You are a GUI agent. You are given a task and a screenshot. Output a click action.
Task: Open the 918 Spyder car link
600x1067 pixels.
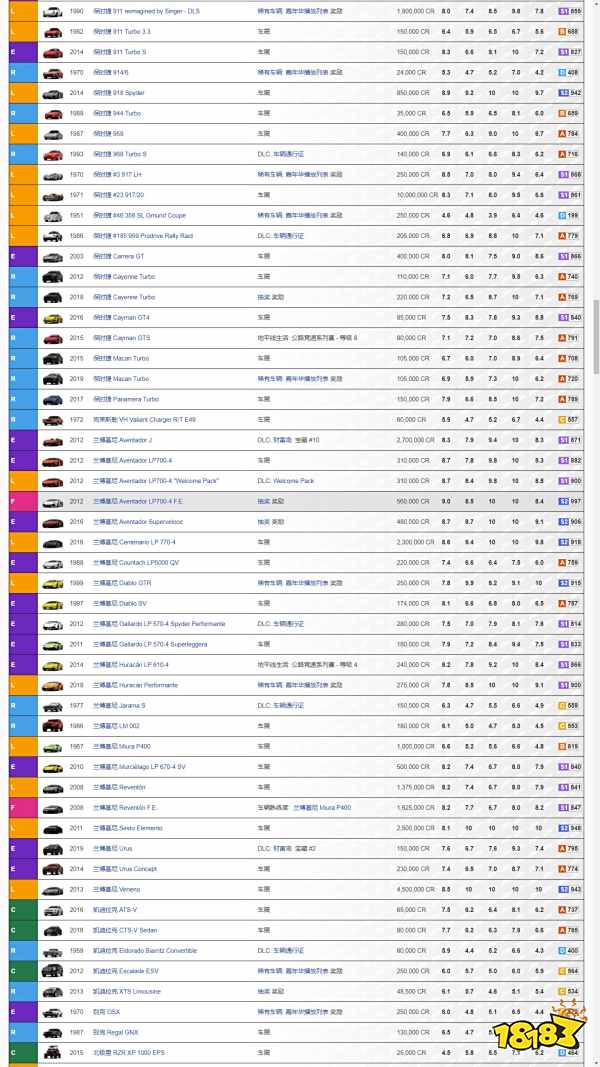(118, 93)
